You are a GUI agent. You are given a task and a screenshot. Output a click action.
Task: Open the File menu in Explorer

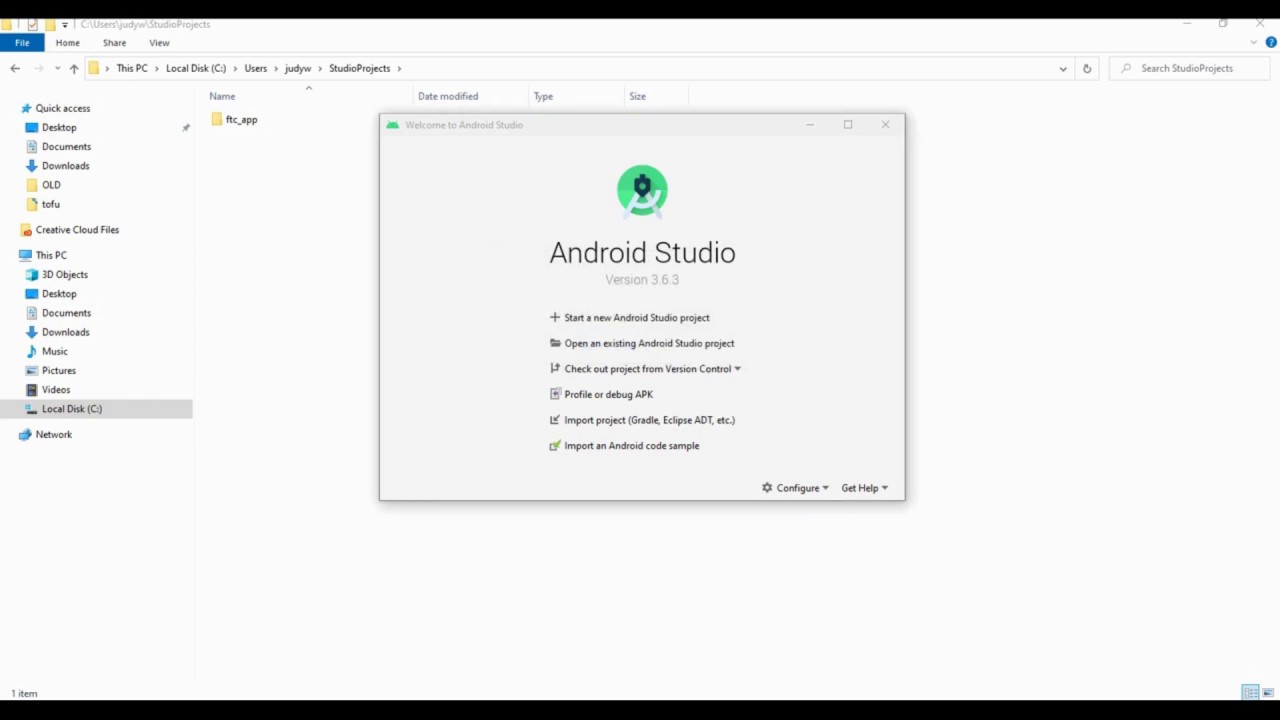pos(22,43)
